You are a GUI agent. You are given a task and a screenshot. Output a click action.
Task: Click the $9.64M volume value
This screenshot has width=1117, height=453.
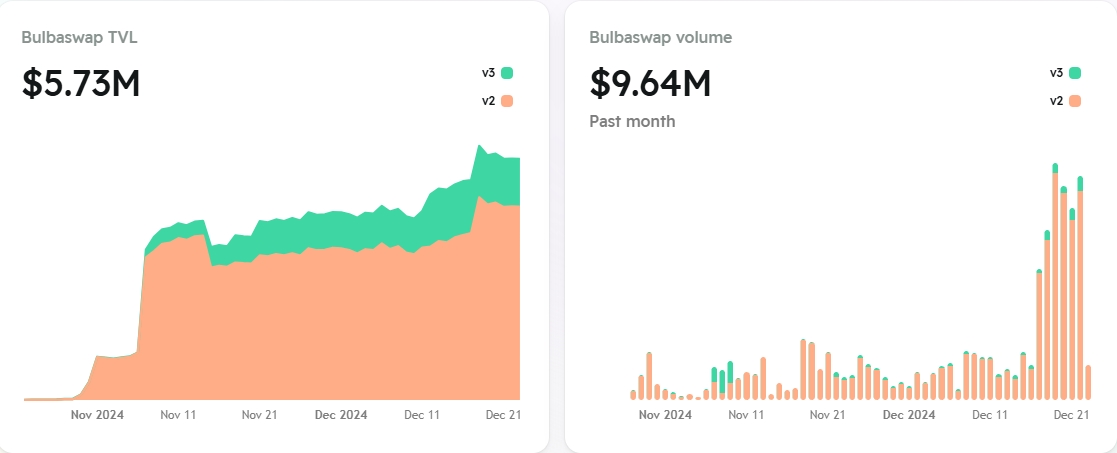[x=650, y=83]
